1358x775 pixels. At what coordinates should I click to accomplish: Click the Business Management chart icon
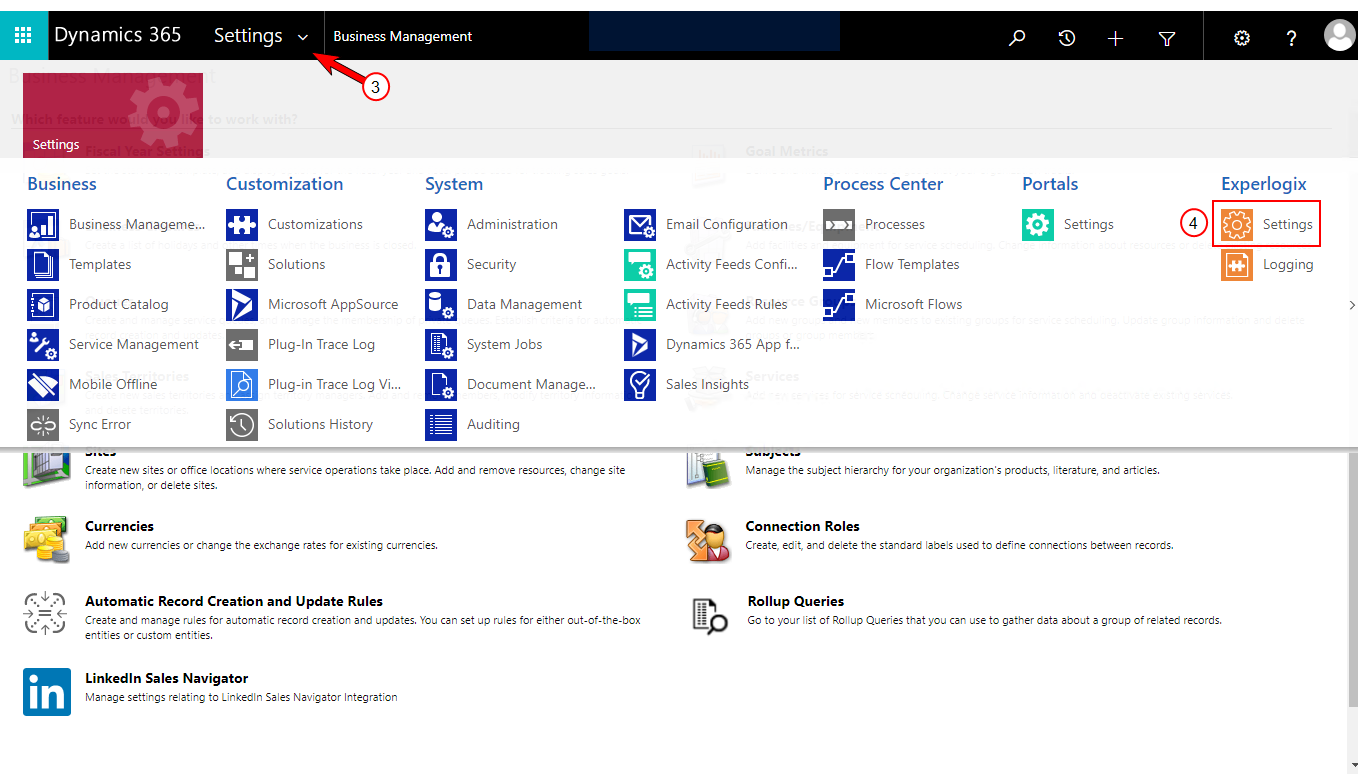[x=43, y=224]
